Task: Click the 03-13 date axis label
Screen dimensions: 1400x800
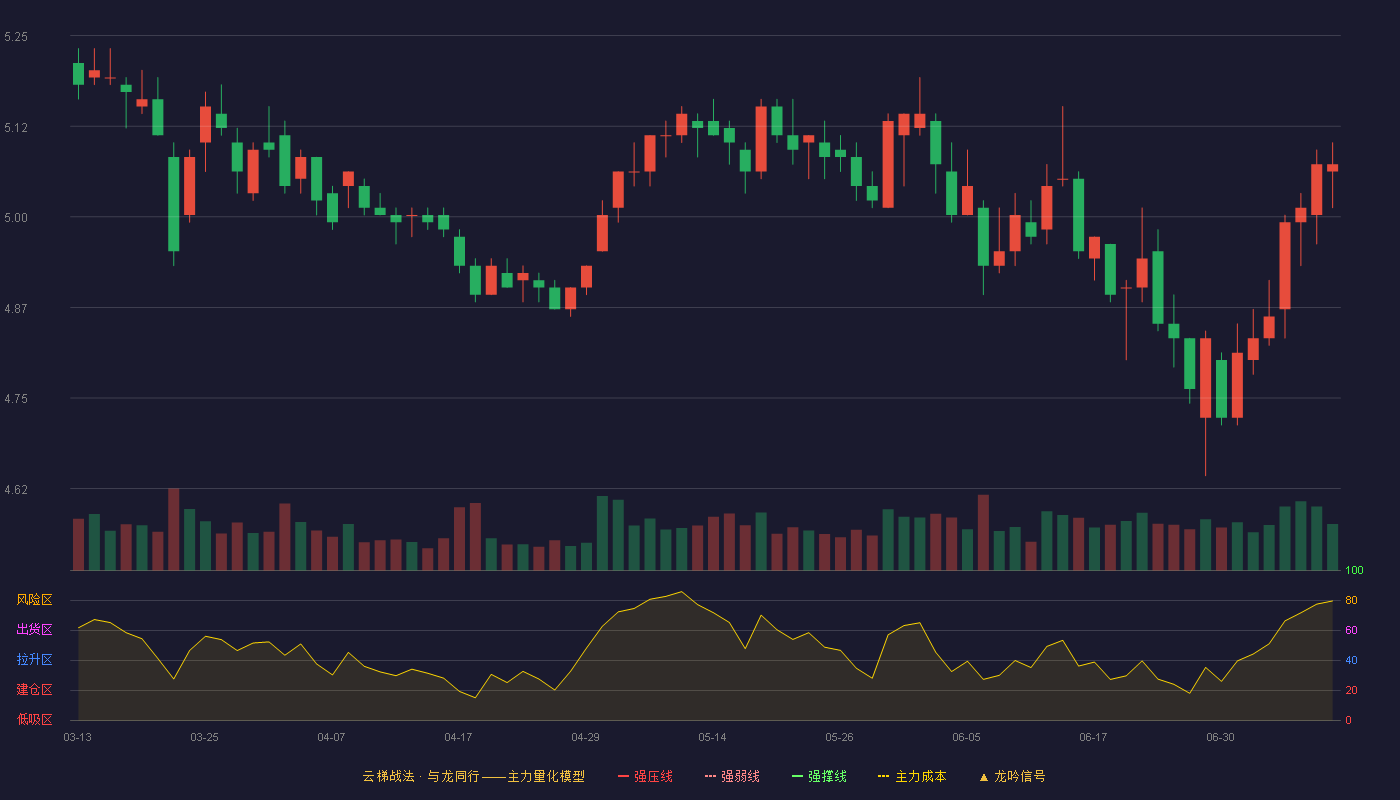Action: [77, 737]
